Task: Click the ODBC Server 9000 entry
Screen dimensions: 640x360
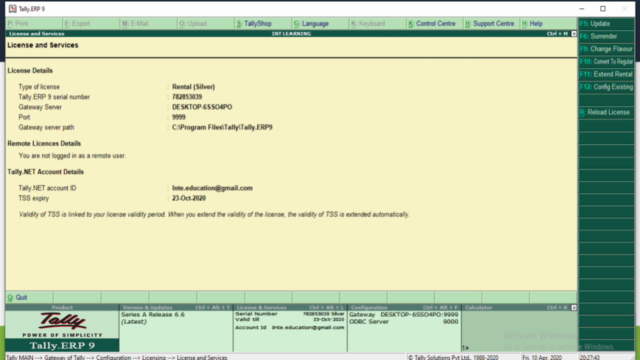Action: (404, 322)
